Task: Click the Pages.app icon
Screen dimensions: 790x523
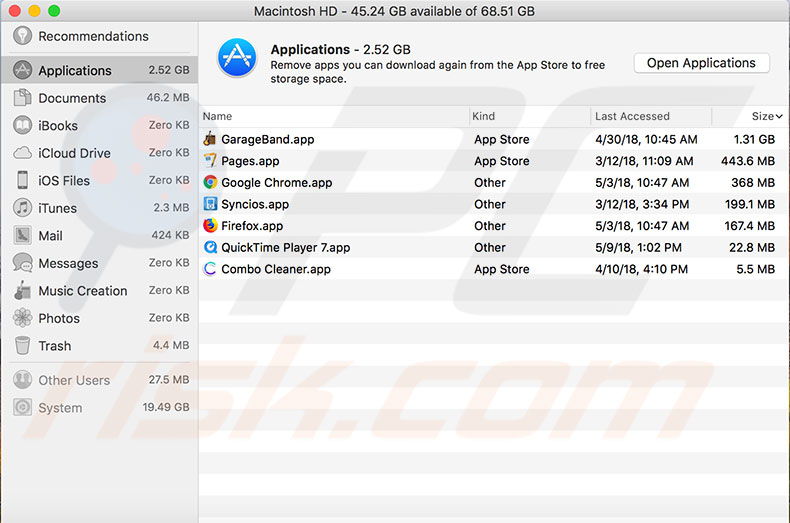Action: (x=210, y=161)
